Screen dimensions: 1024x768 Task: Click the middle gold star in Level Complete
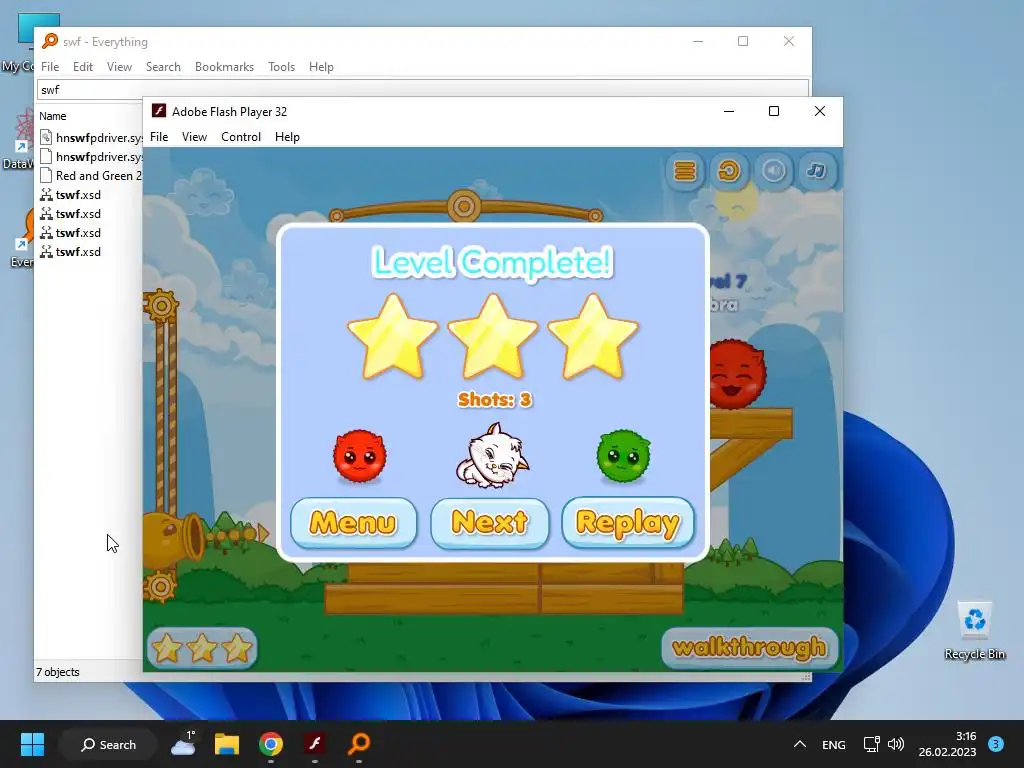(x=493, y=337)
